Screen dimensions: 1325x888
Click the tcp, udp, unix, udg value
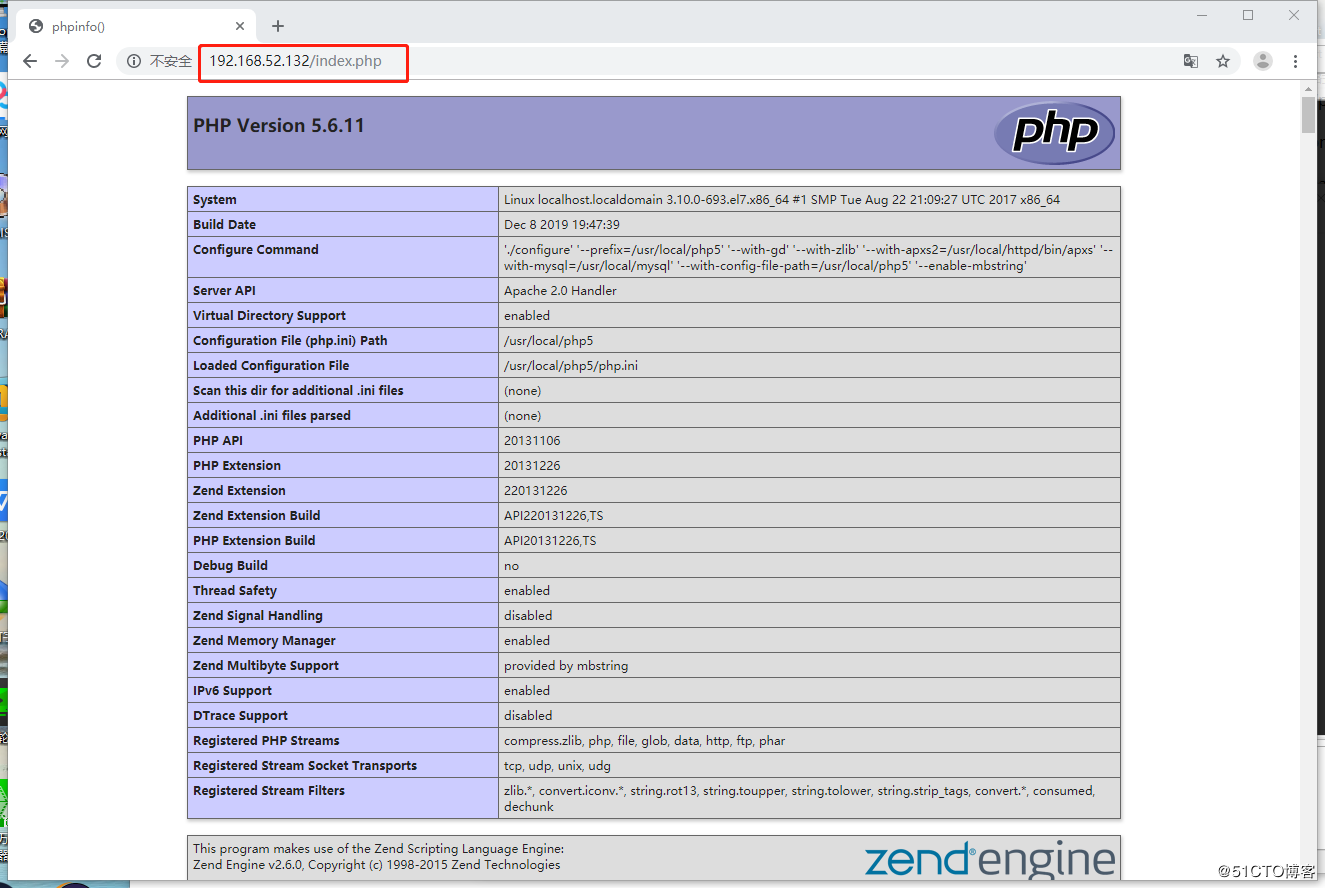point(557,766)
